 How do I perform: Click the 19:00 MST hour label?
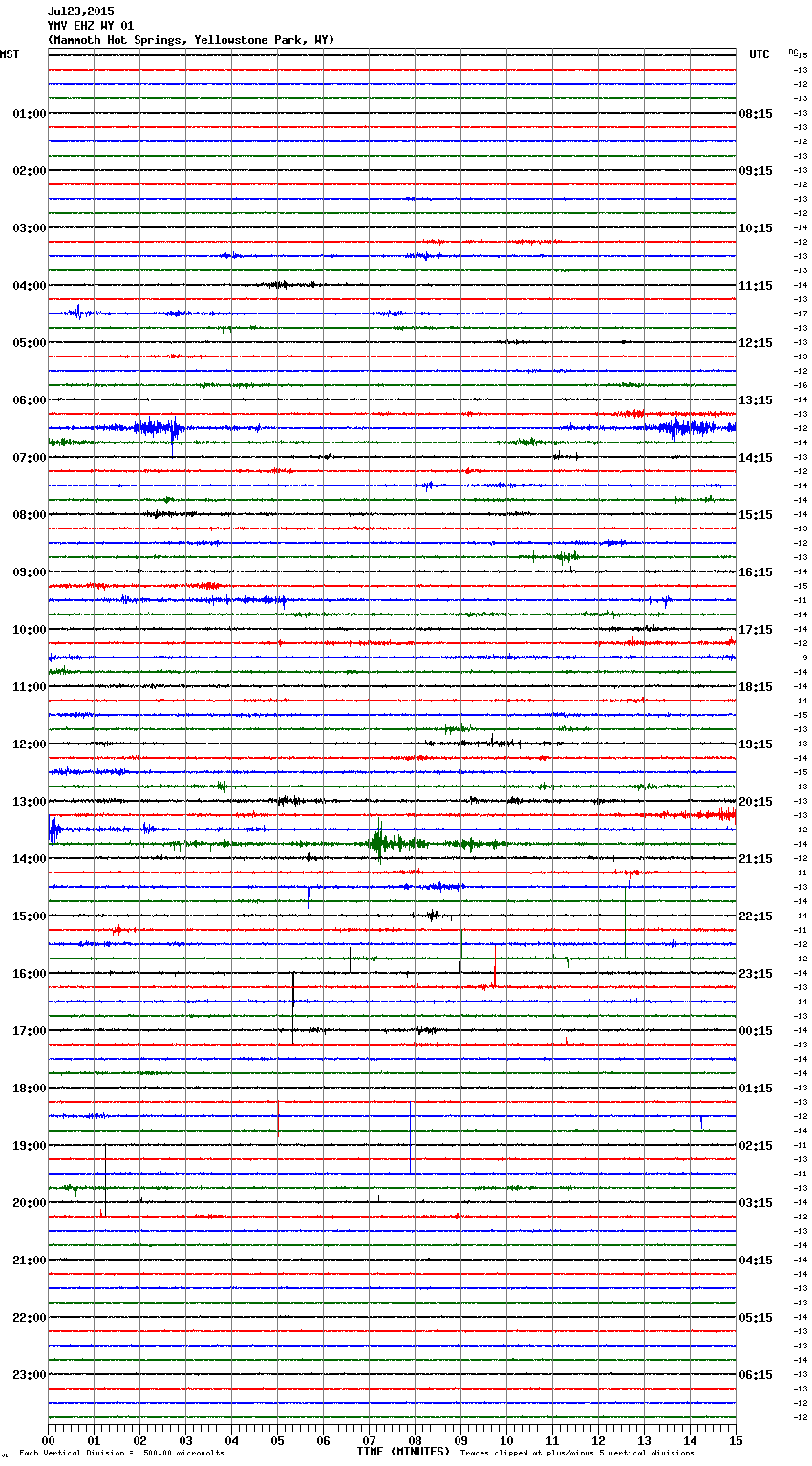[30, 1146]
